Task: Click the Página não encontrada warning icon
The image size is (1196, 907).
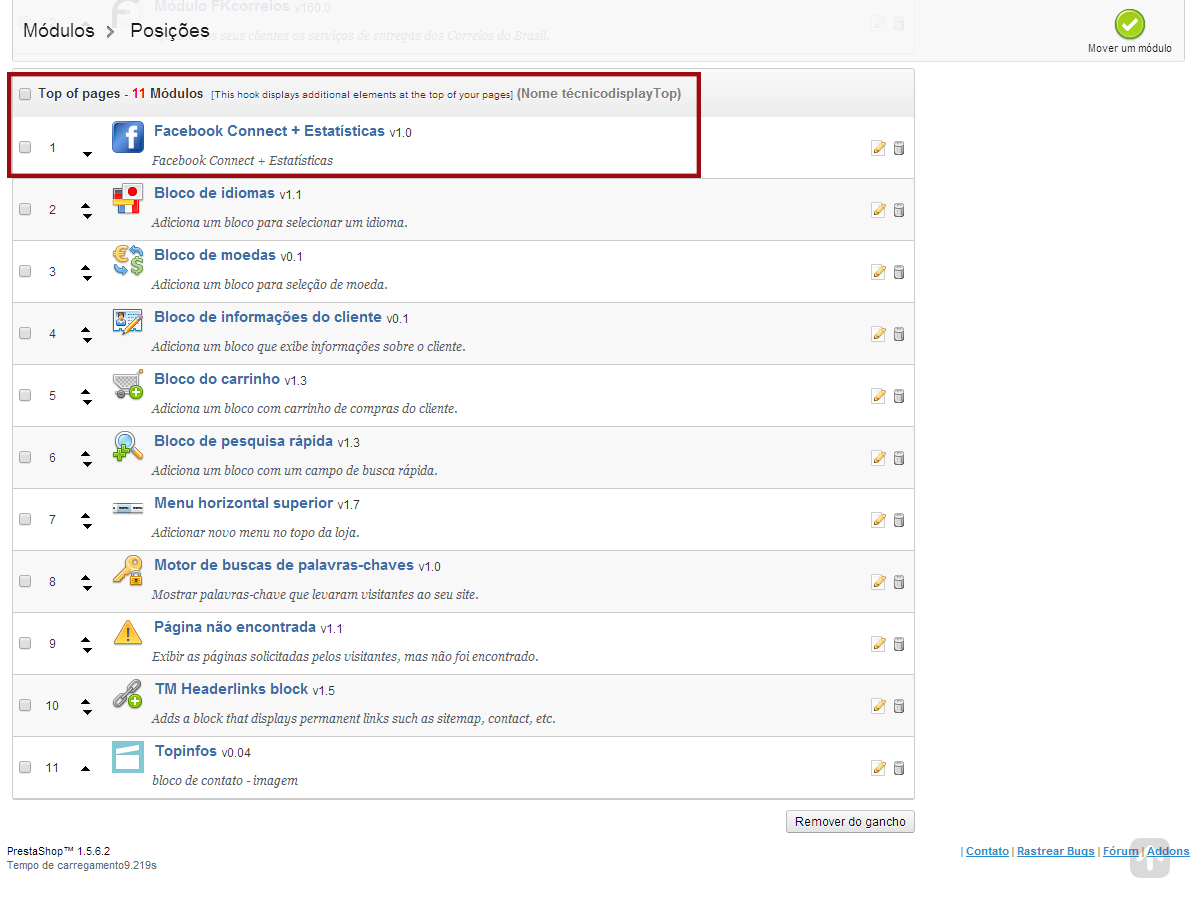Action: [x=127, y=633]
